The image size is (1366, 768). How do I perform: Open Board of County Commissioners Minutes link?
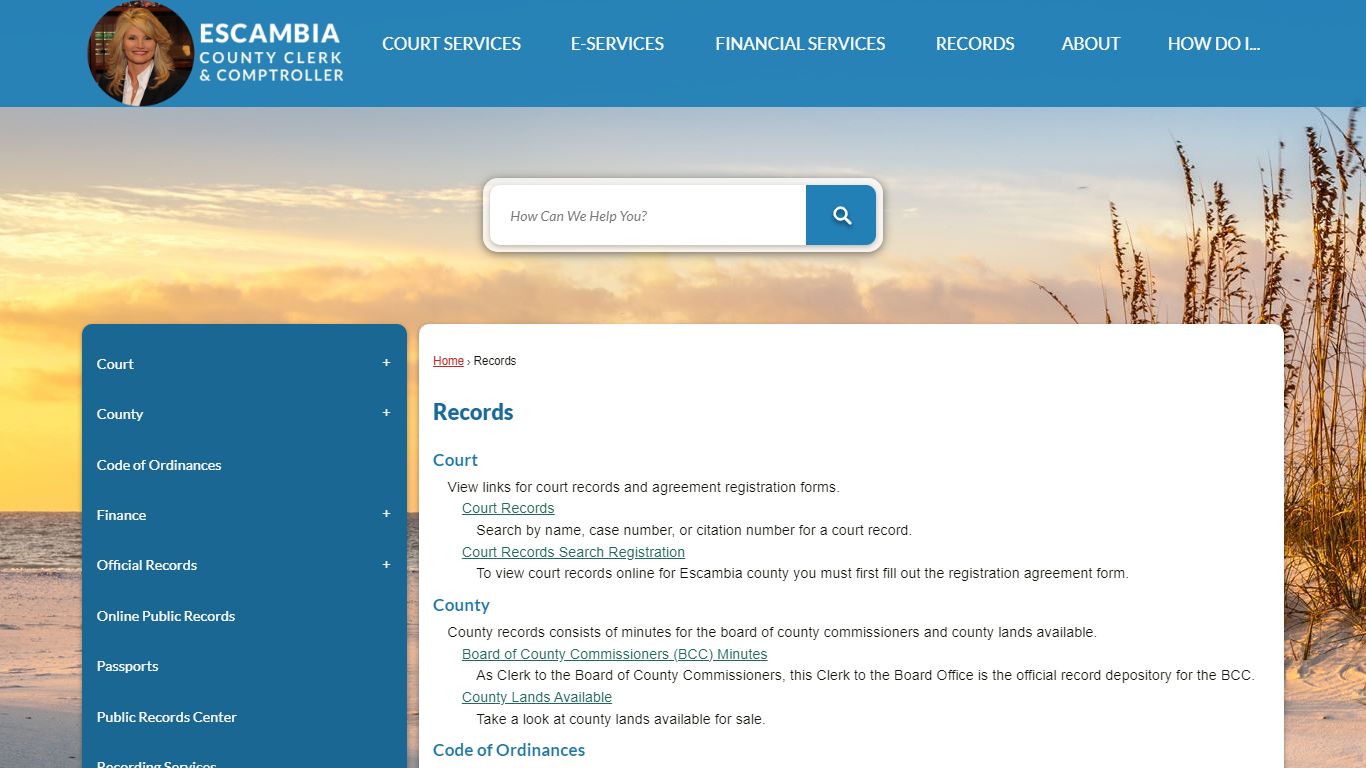click(614, 654)
